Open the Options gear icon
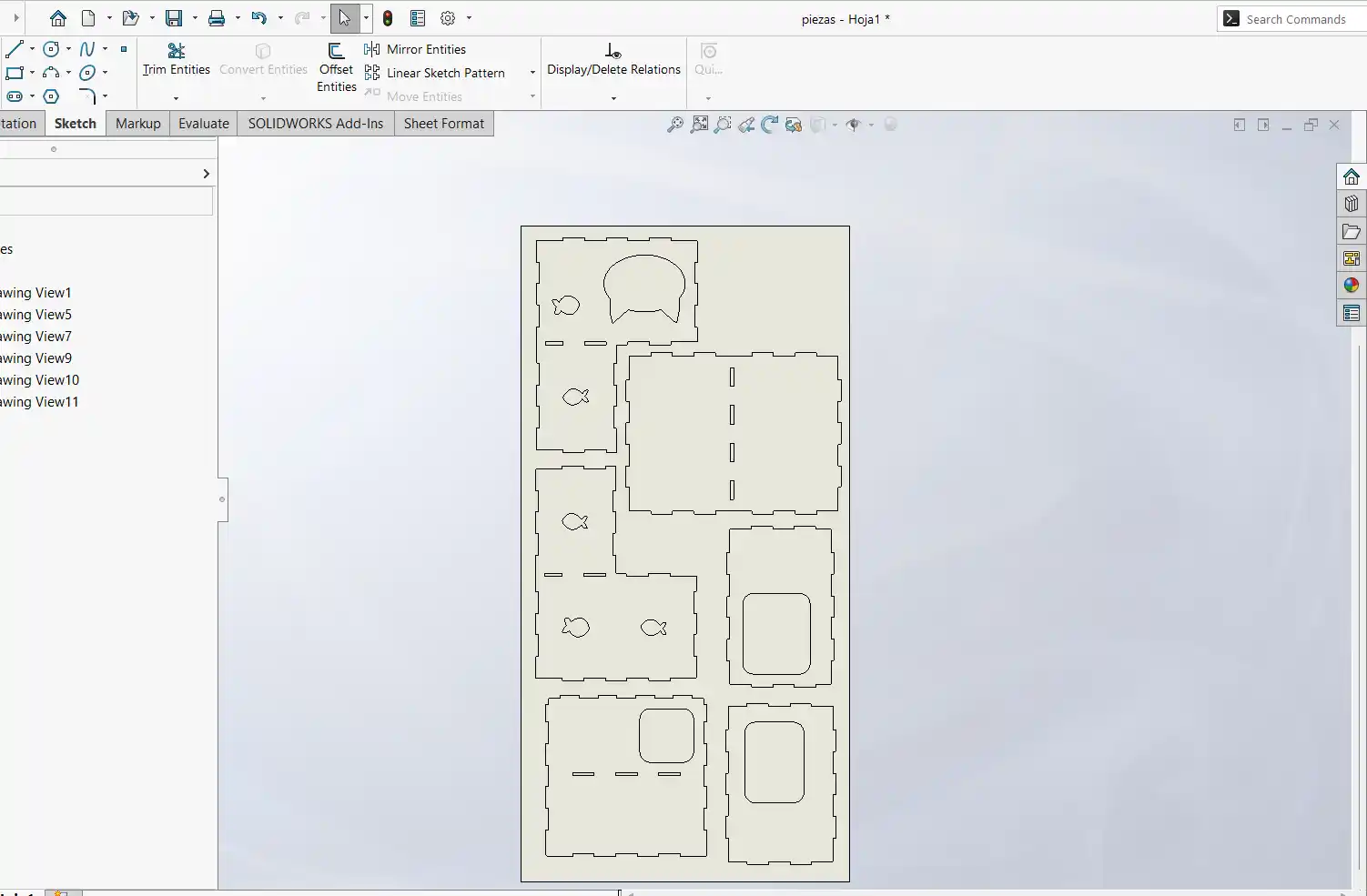 coord(448,18)
